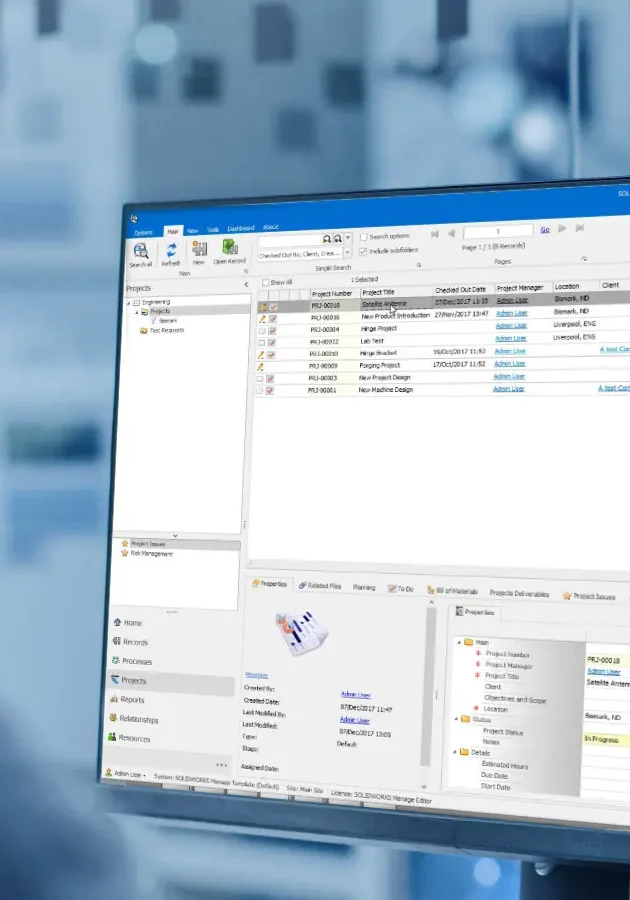Screen dimensions: 630x900
Task: Go to the last page arrow
Action: [580, 228]
